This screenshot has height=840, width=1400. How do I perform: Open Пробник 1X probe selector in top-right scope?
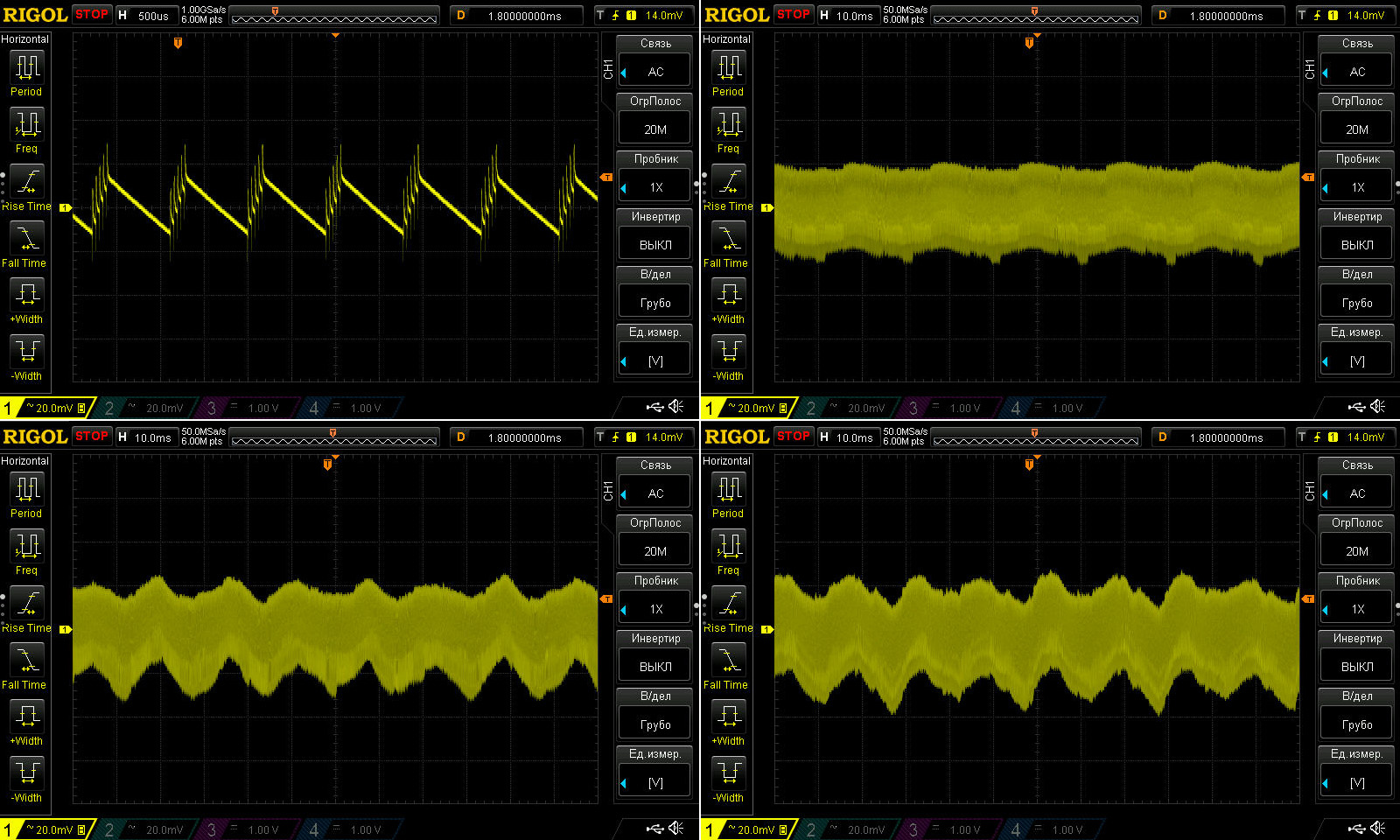[x=1356, y=187]
